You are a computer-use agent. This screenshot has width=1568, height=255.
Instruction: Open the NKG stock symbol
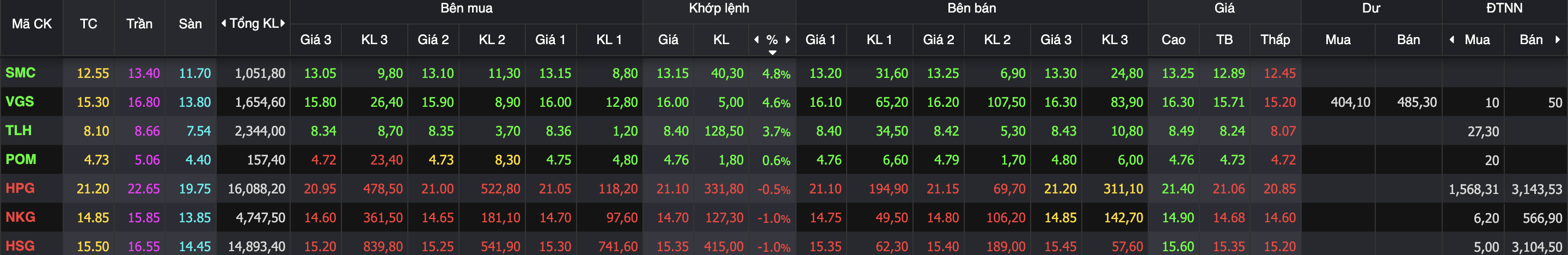(x=21, y=217)
